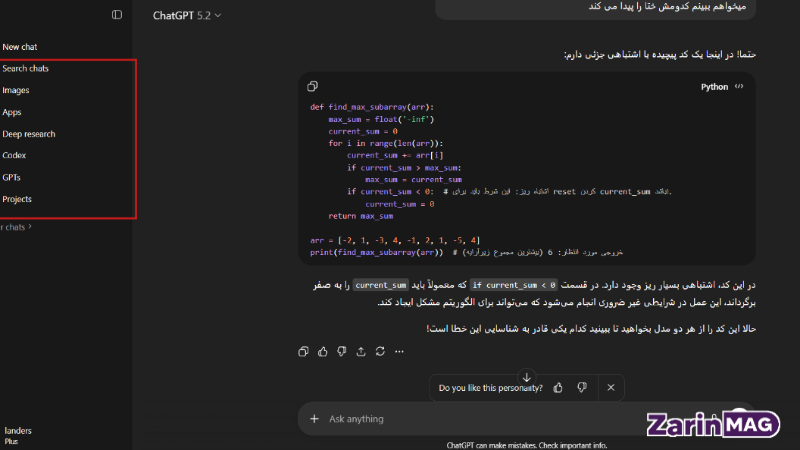Open GPTs in the sidebar

(11, 178)
